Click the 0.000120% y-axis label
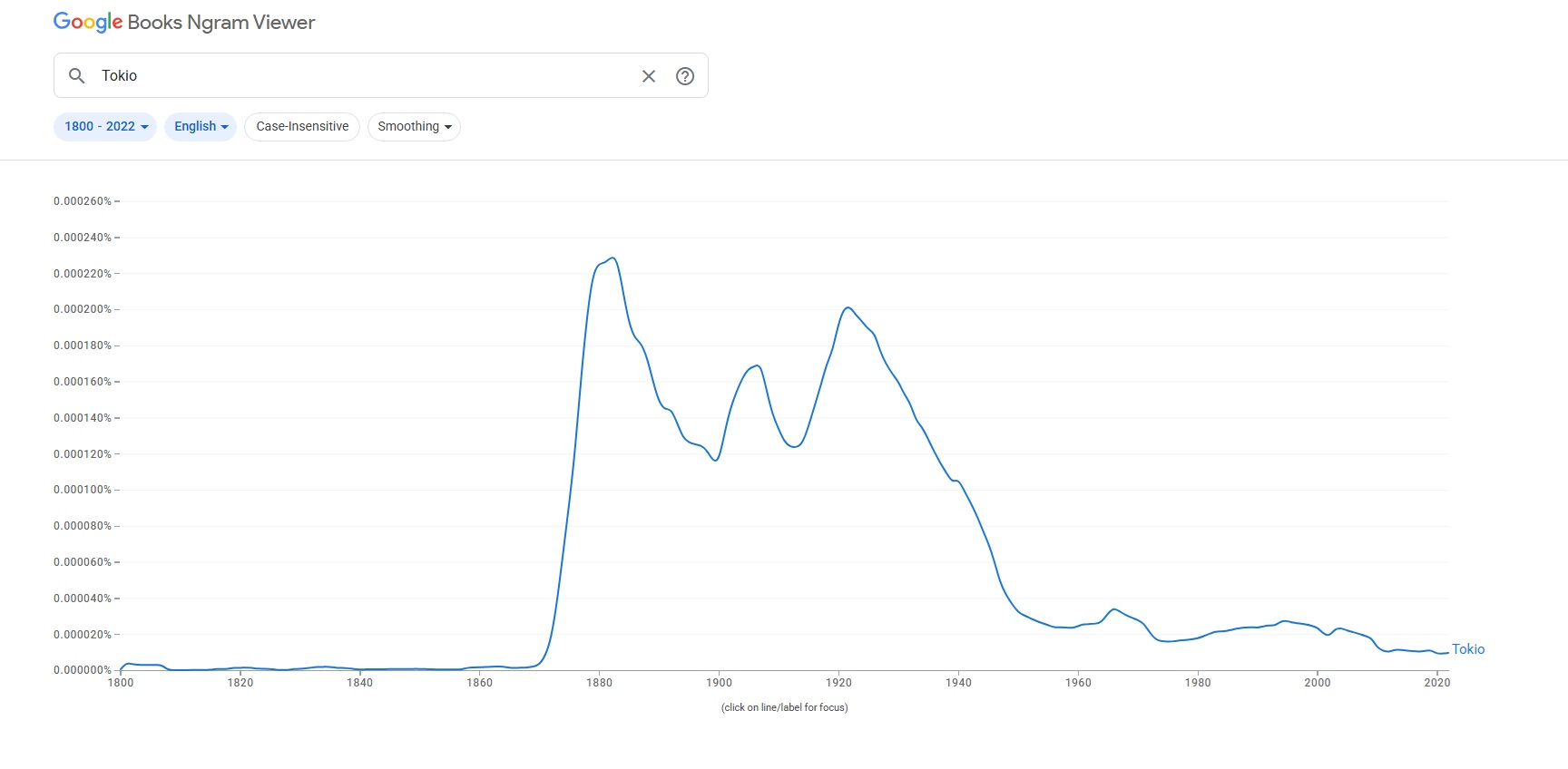The height and width of the screenshot is (769, 1568). [x=83, y=454]
